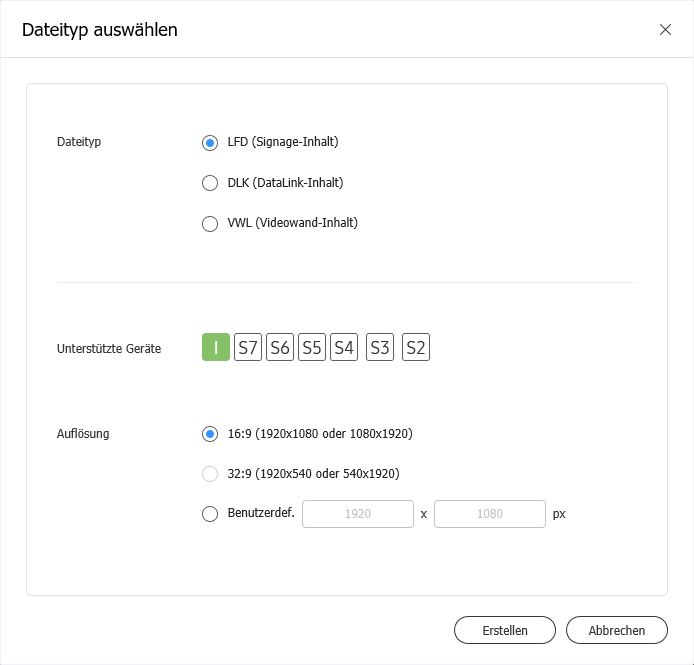
Task: Select the green I device icon
Action: click(x=216, y=348)
